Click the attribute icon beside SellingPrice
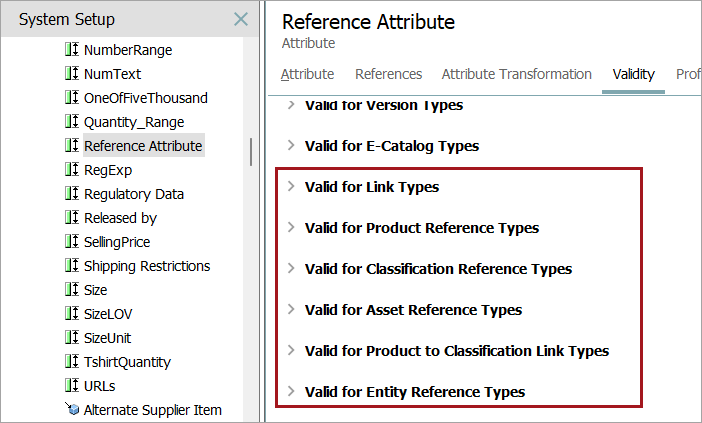 point(72,241)
